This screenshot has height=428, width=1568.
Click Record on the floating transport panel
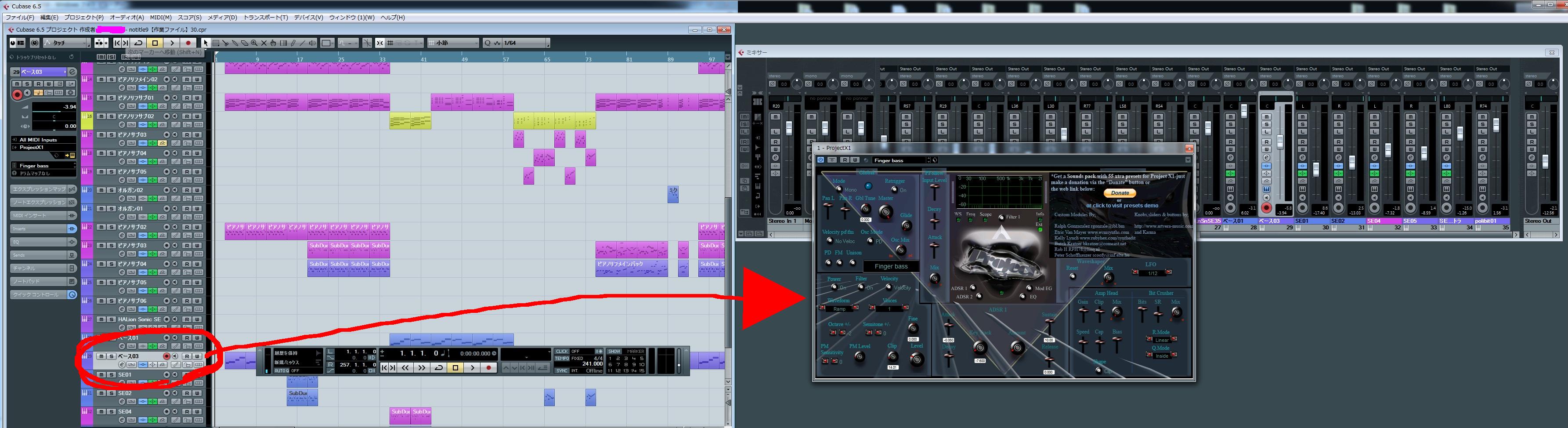coord(488,368)
